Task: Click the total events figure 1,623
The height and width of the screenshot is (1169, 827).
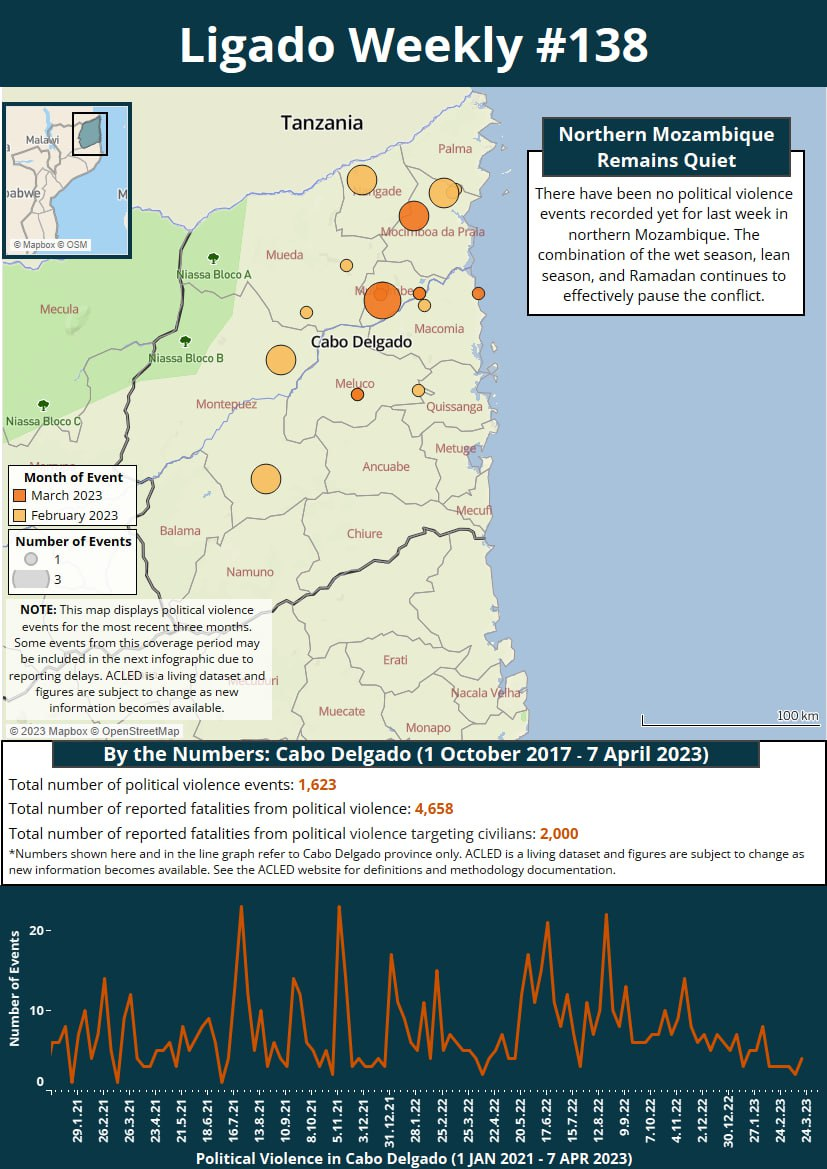Action: click(318, 784)
